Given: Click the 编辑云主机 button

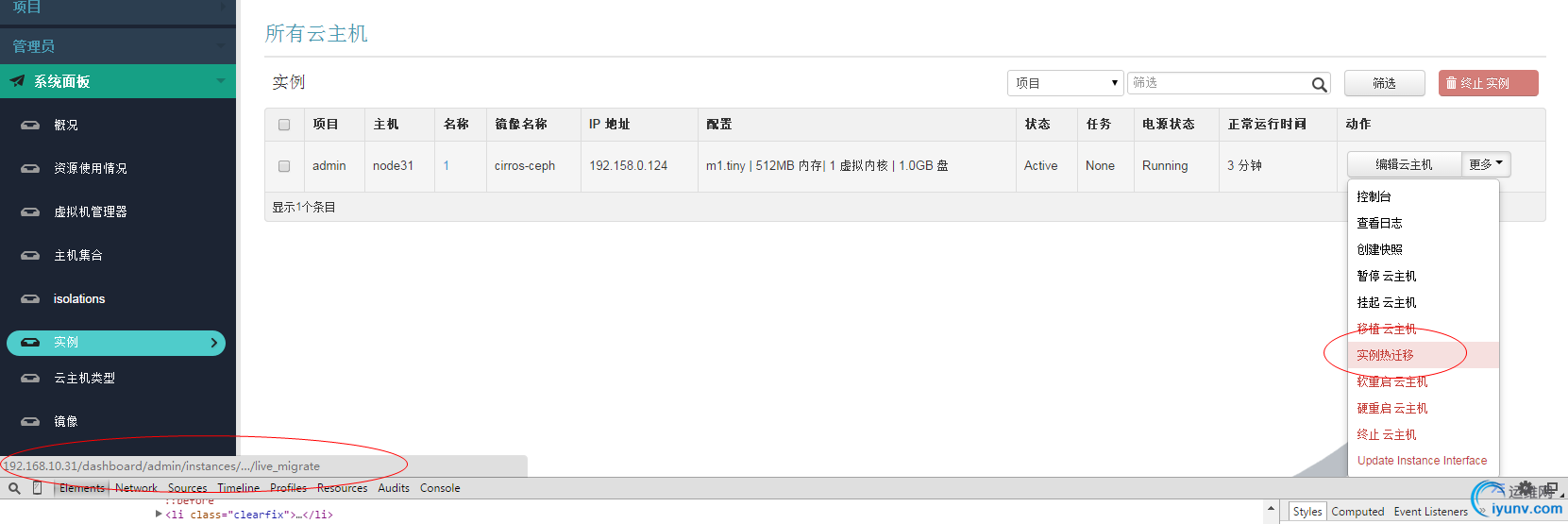Looking at the screenshot, I should click(1404, 164).
